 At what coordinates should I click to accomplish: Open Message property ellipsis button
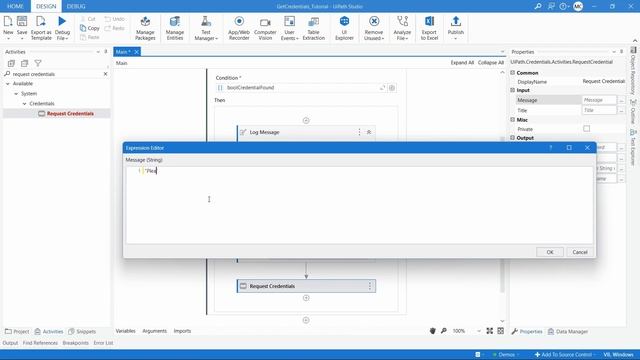pyautogui.click(x=621, y=100)
